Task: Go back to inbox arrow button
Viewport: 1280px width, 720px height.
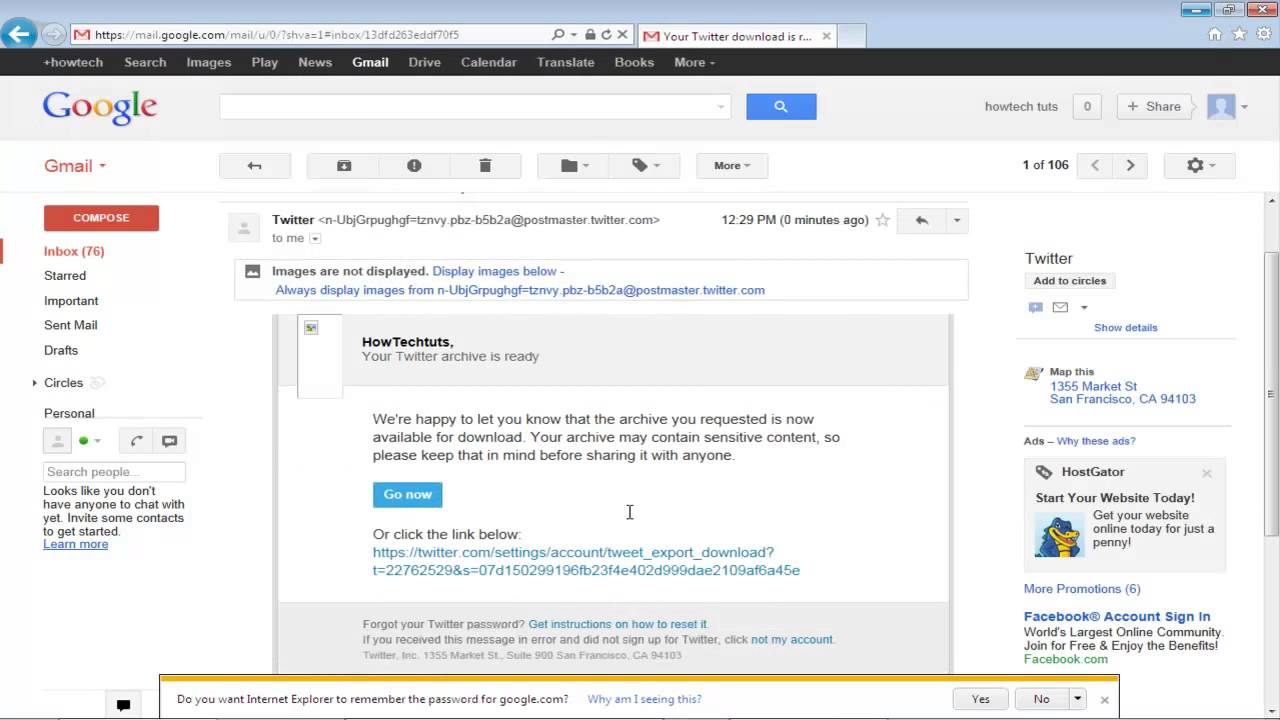Action: click(x=255, y=166)
